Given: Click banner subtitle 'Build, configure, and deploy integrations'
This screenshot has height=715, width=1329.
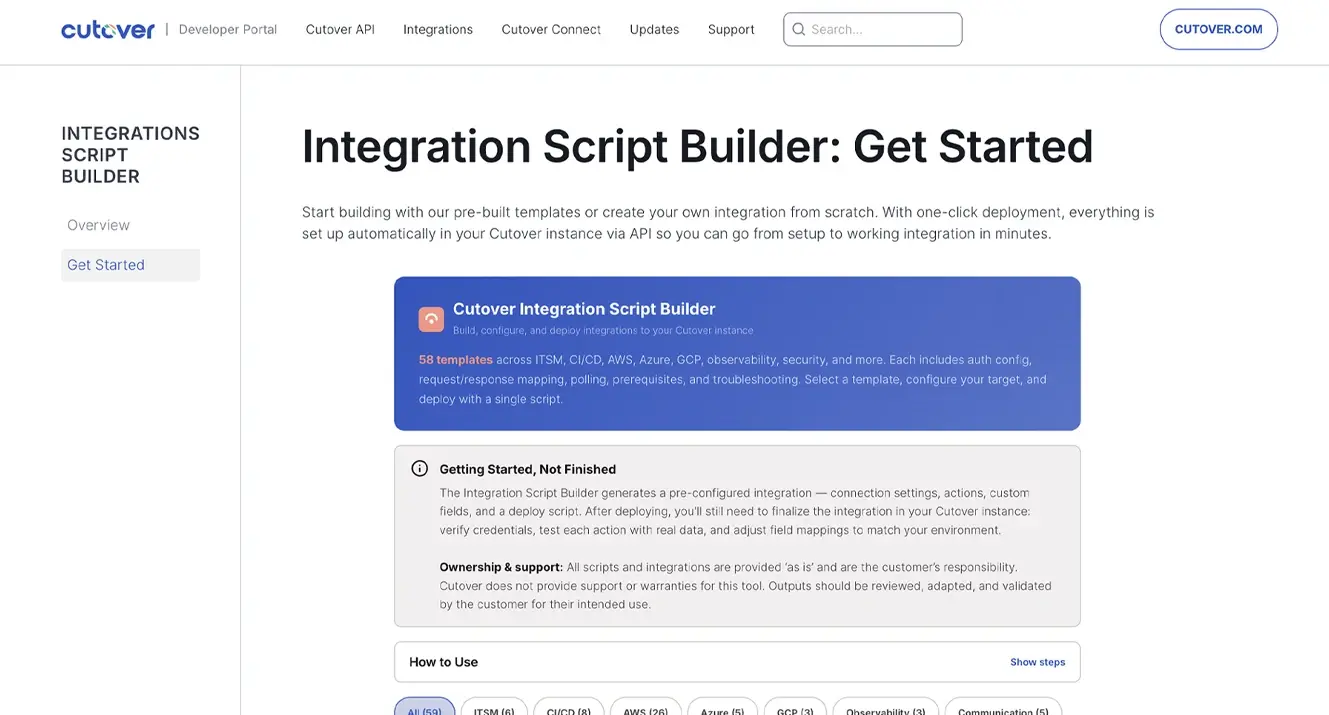Looking at the screenshot, I should [x=603, y=331].
